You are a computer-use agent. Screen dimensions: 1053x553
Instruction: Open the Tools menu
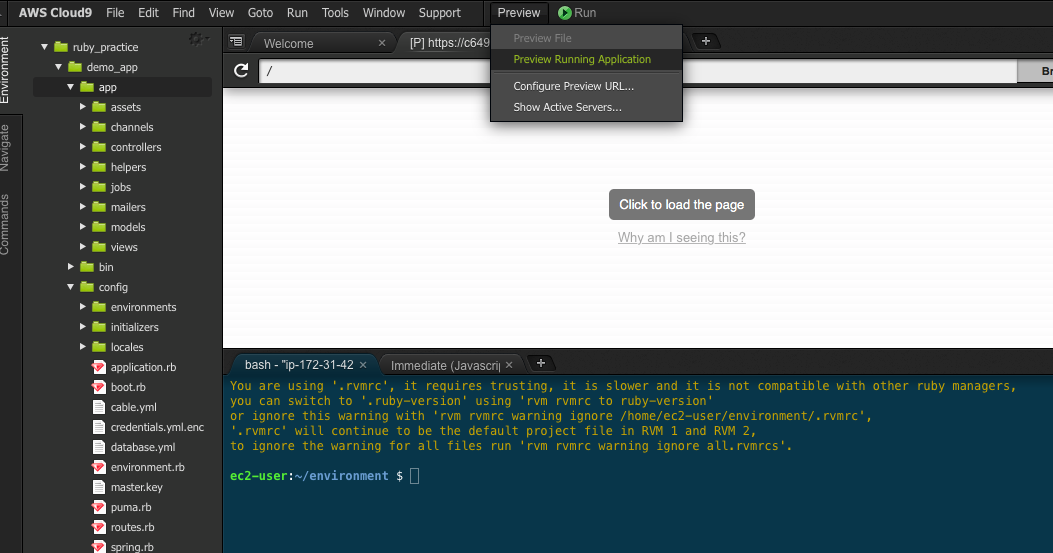335,13
